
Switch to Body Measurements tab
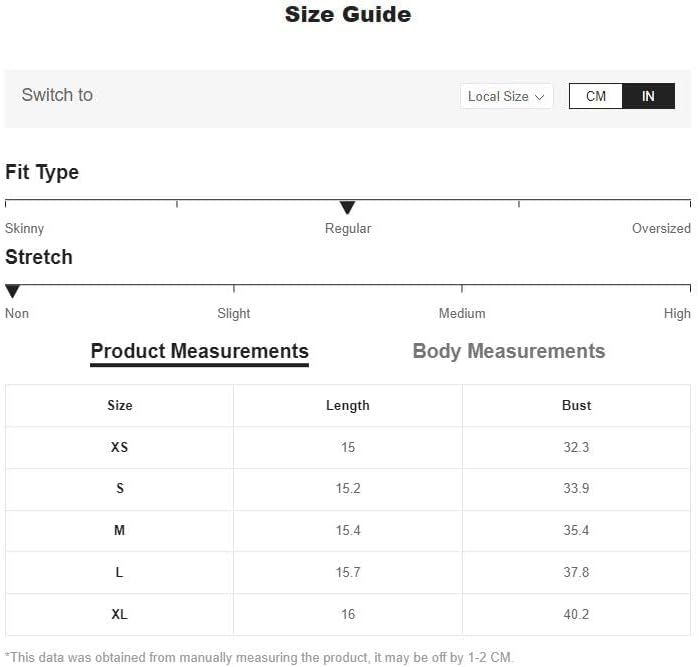508,351
